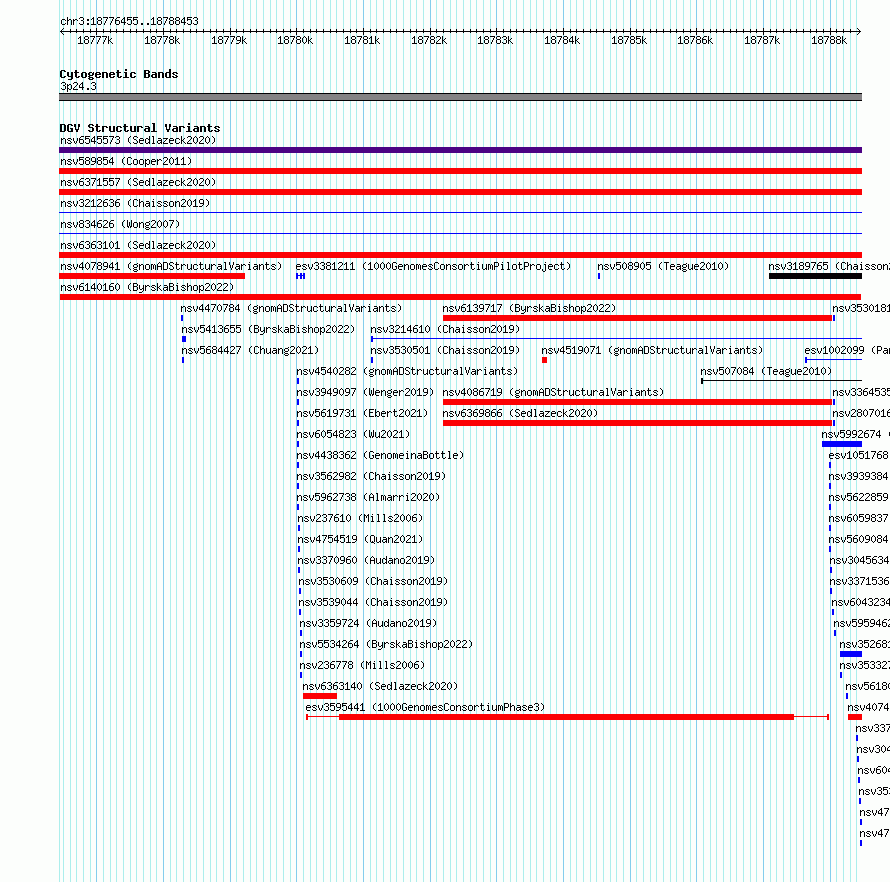Open nsv508905 (Teague2010) label

(663, 266)
